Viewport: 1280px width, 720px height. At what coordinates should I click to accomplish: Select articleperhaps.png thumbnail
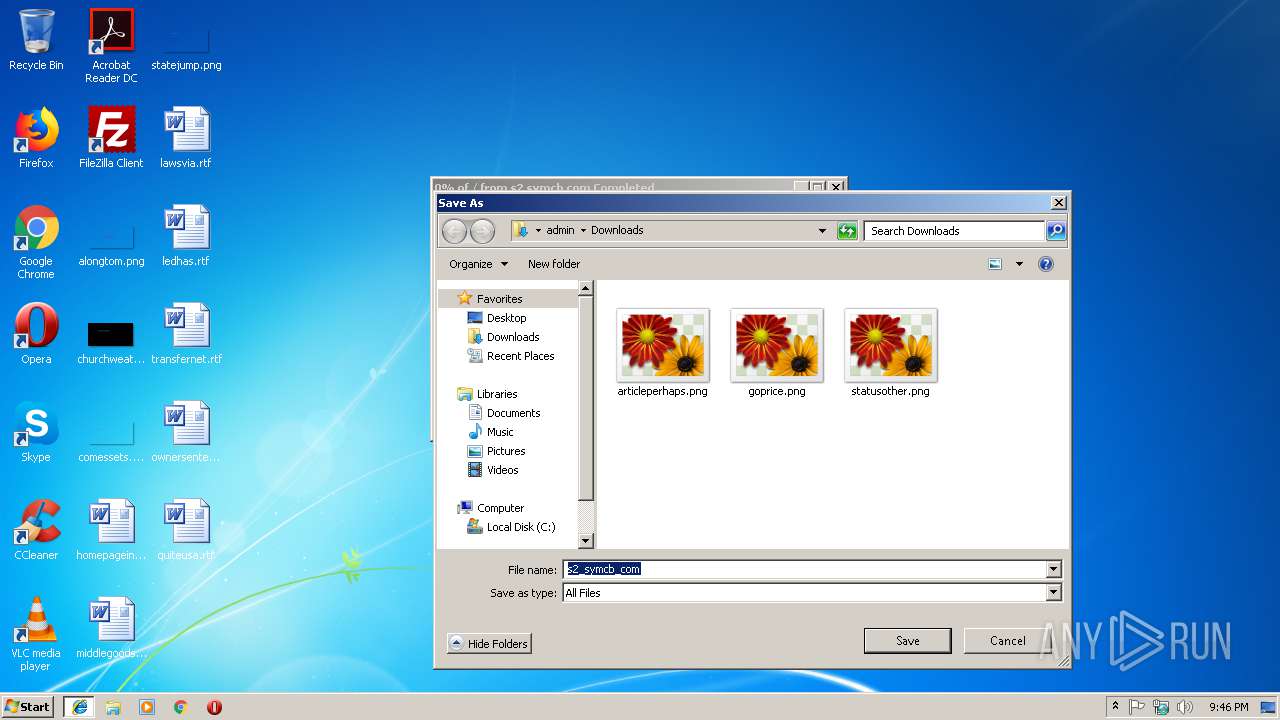(662, 353)
